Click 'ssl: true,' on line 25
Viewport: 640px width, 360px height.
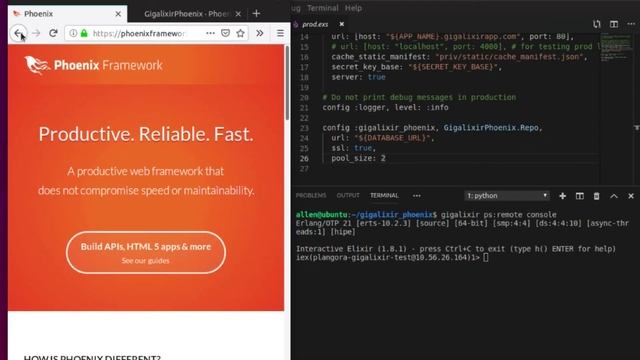pos(353,148)
